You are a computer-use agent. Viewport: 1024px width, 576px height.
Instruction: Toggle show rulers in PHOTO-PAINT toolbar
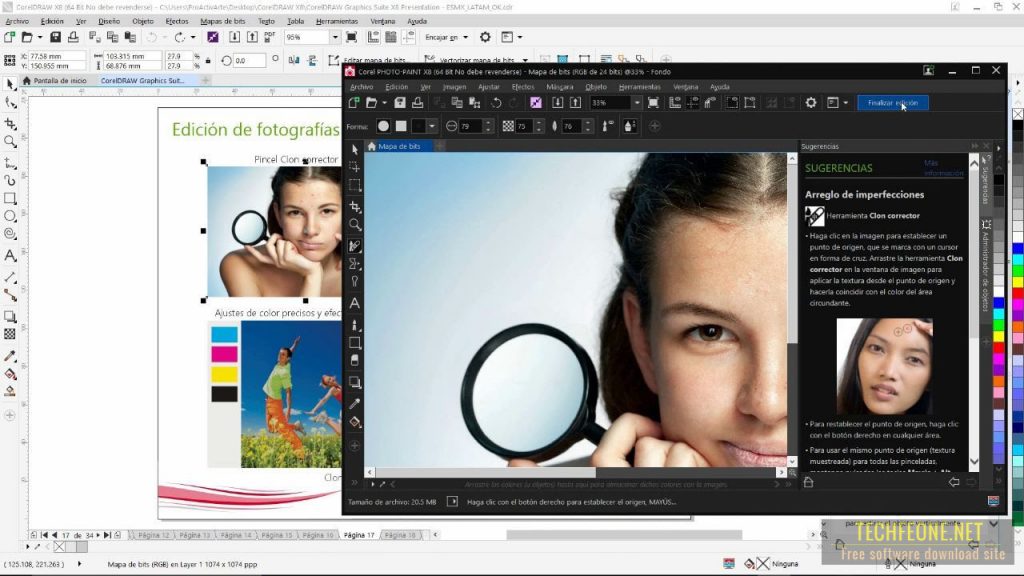[x=675, y=103]
